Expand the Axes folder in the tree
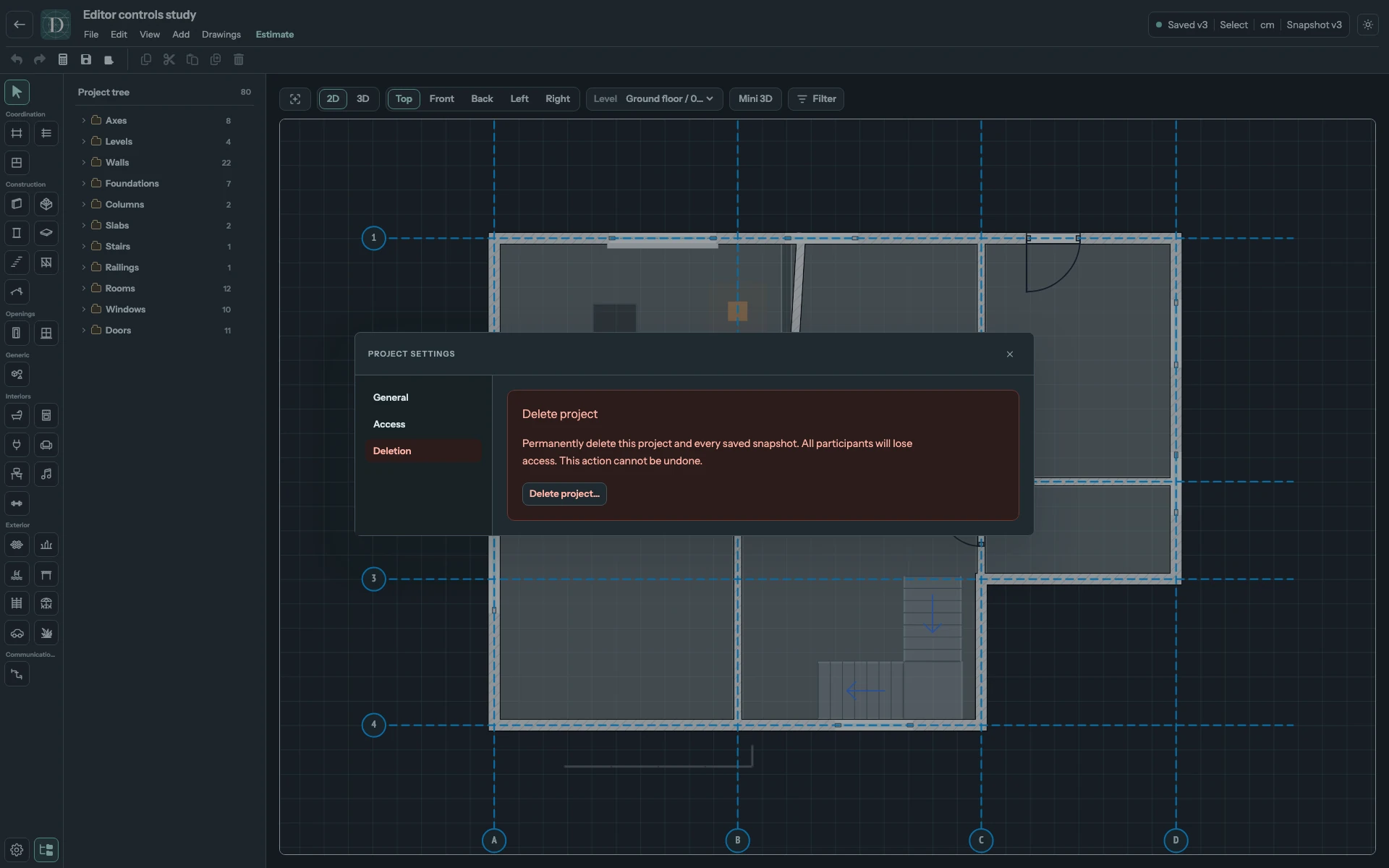 pos(84,120)
